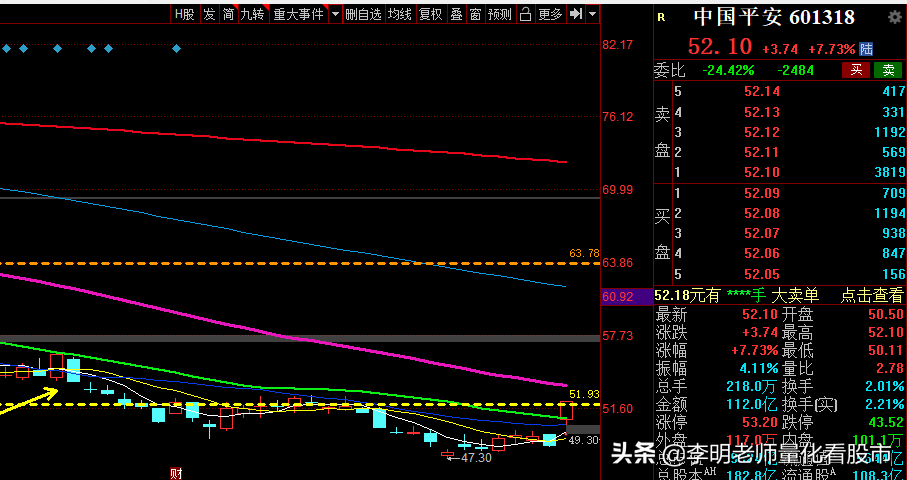
Task: Click the green 卖 sell button
Action: [x=888, y=70]
